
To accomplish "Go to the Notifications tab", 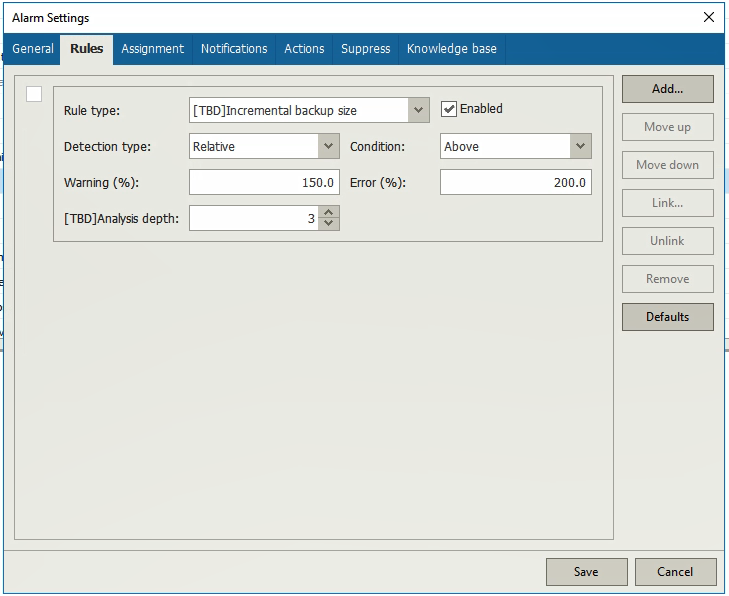I will pyautogui.click(x=234, y=49).
